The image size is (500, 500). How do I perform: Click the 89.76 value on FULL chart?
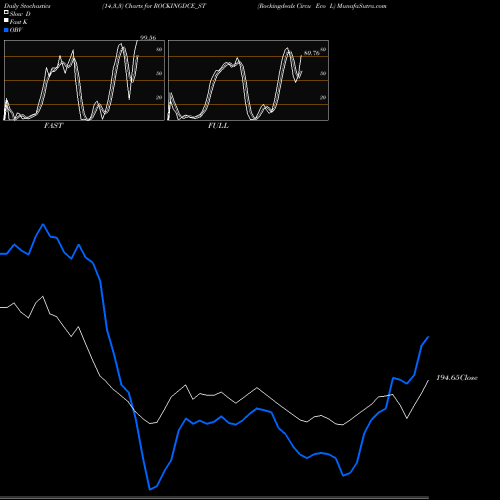coord(312,53)
